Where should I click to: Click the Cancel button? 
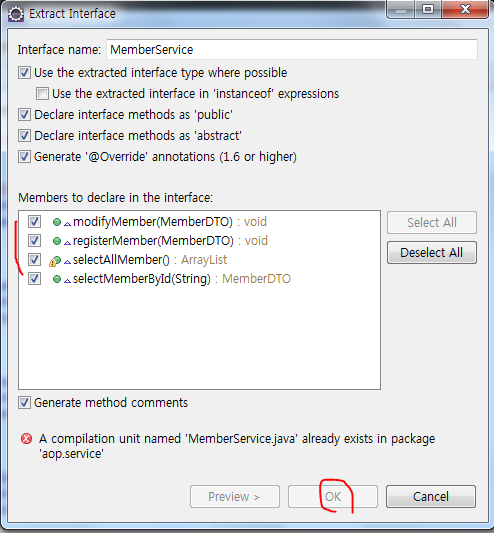(x=431, y=497)
